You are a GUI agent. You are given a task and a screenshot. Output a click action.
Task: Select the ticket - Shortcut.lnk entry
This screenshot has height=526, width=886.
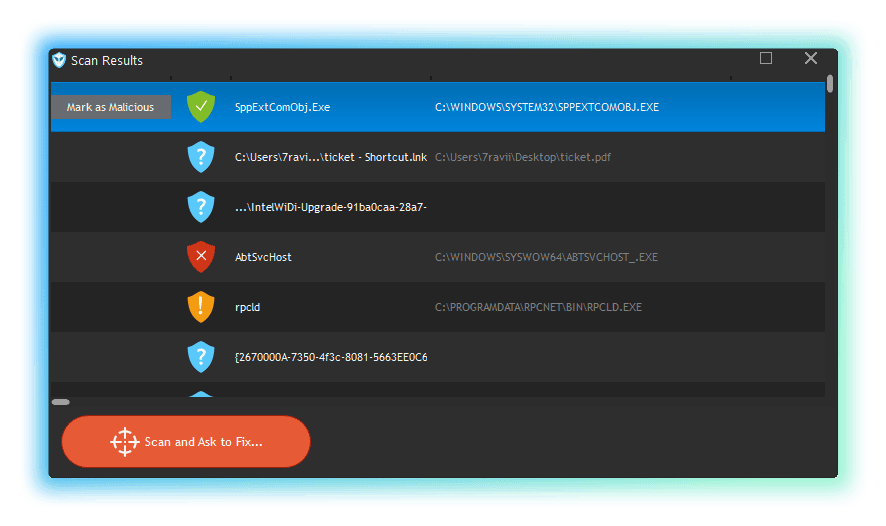coord(330,157)
